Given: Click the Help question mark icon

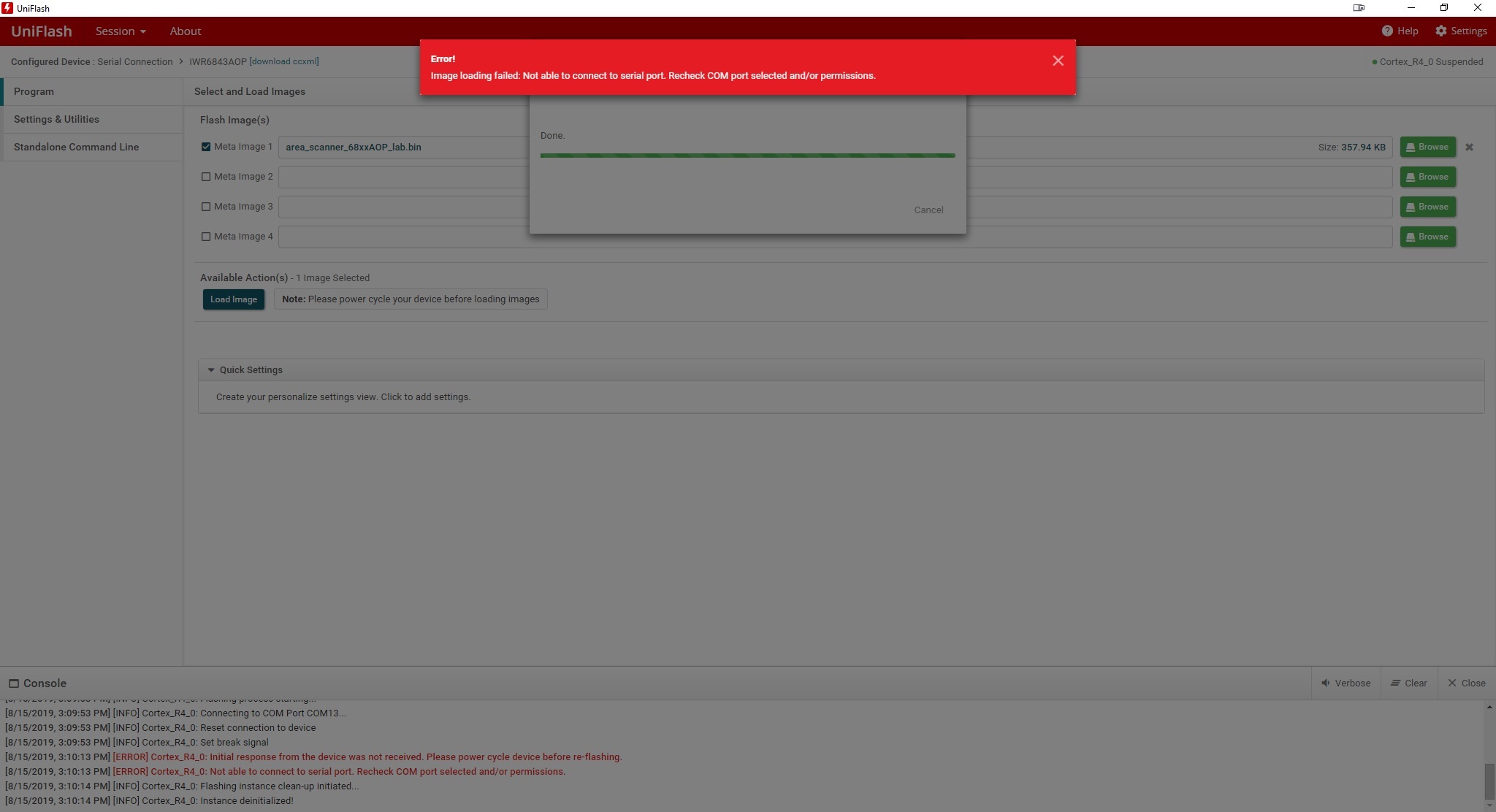Looking at the screenshot, I should [x=1387, y=31].
